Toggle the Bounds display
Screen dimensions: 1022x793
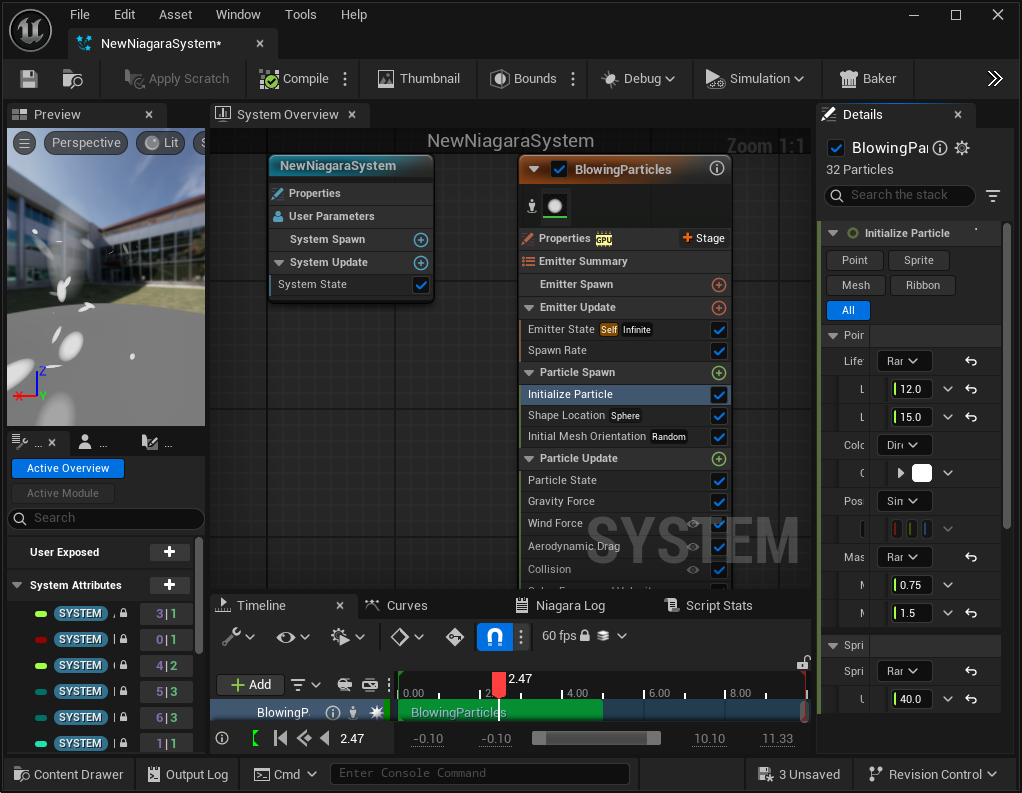pyautogui.click(x=523, y=79)
